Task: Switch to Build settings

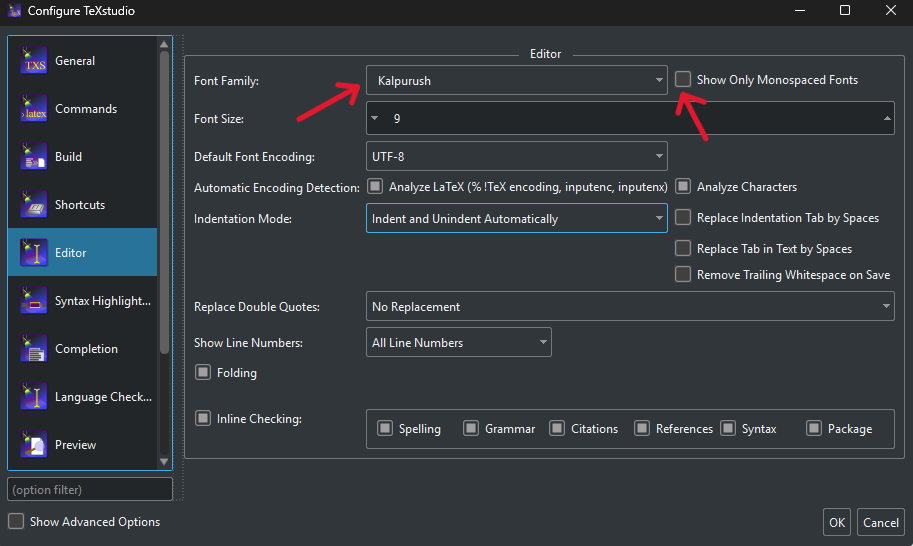Action: click(83, 157)
